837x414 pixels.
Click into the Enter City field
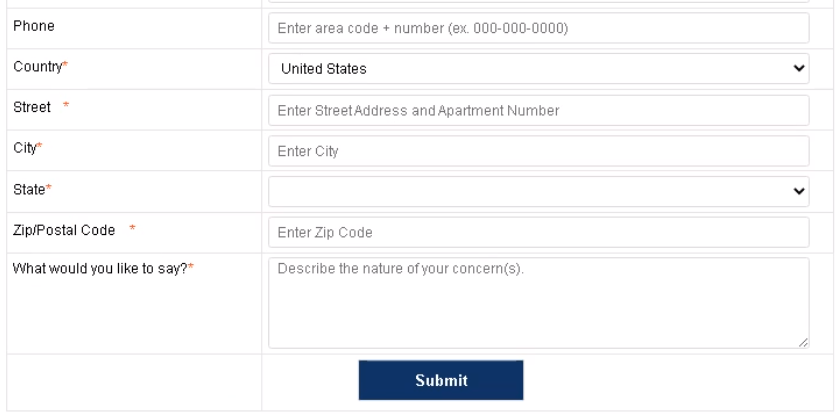pyautogui.click(x=538, y=151)
